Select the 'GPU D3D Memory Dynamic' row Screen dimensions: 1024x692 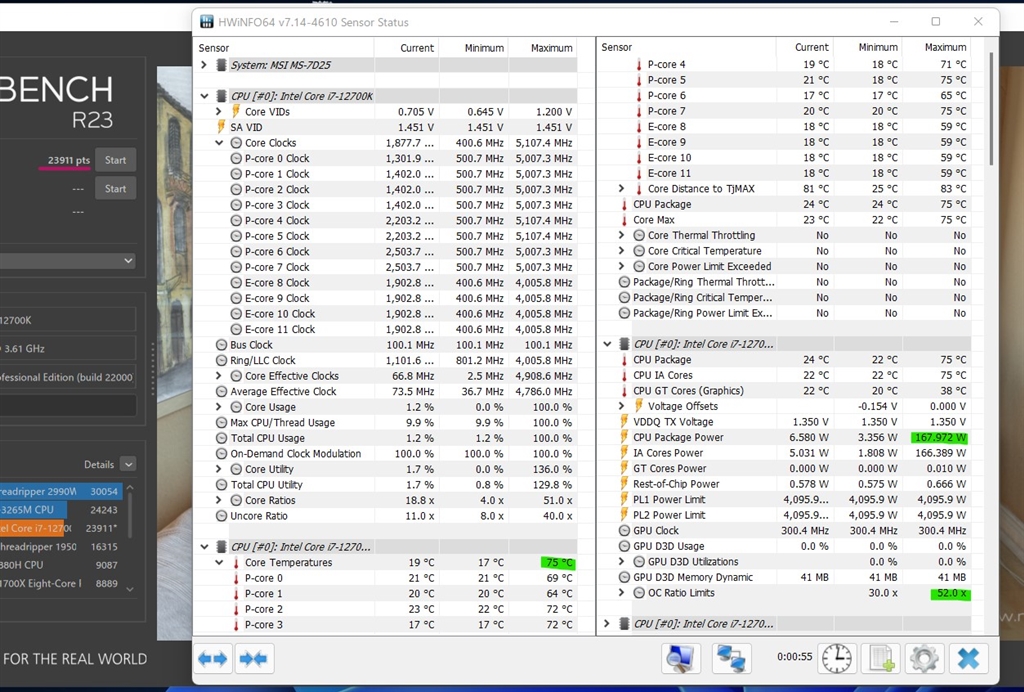point(784,577)
